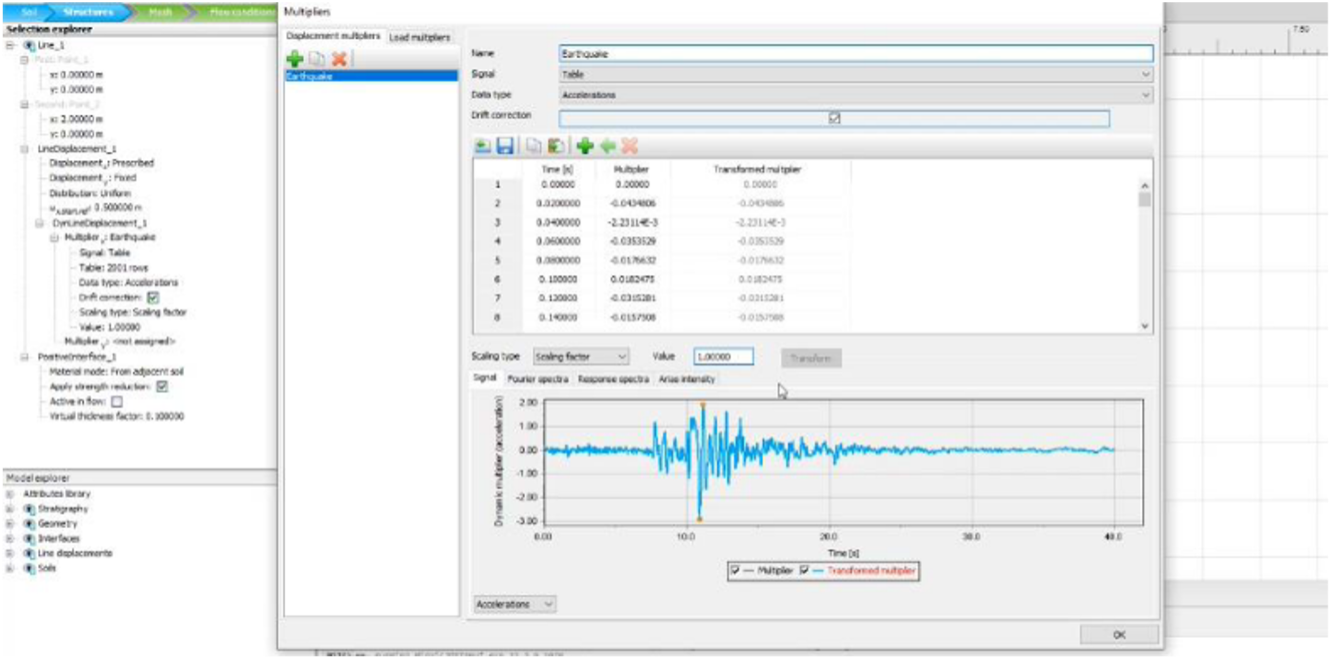Image resolution: width=1332 pixels, height=660 pixels.
Task: Click the scaling Value input field
Action: 723,357
